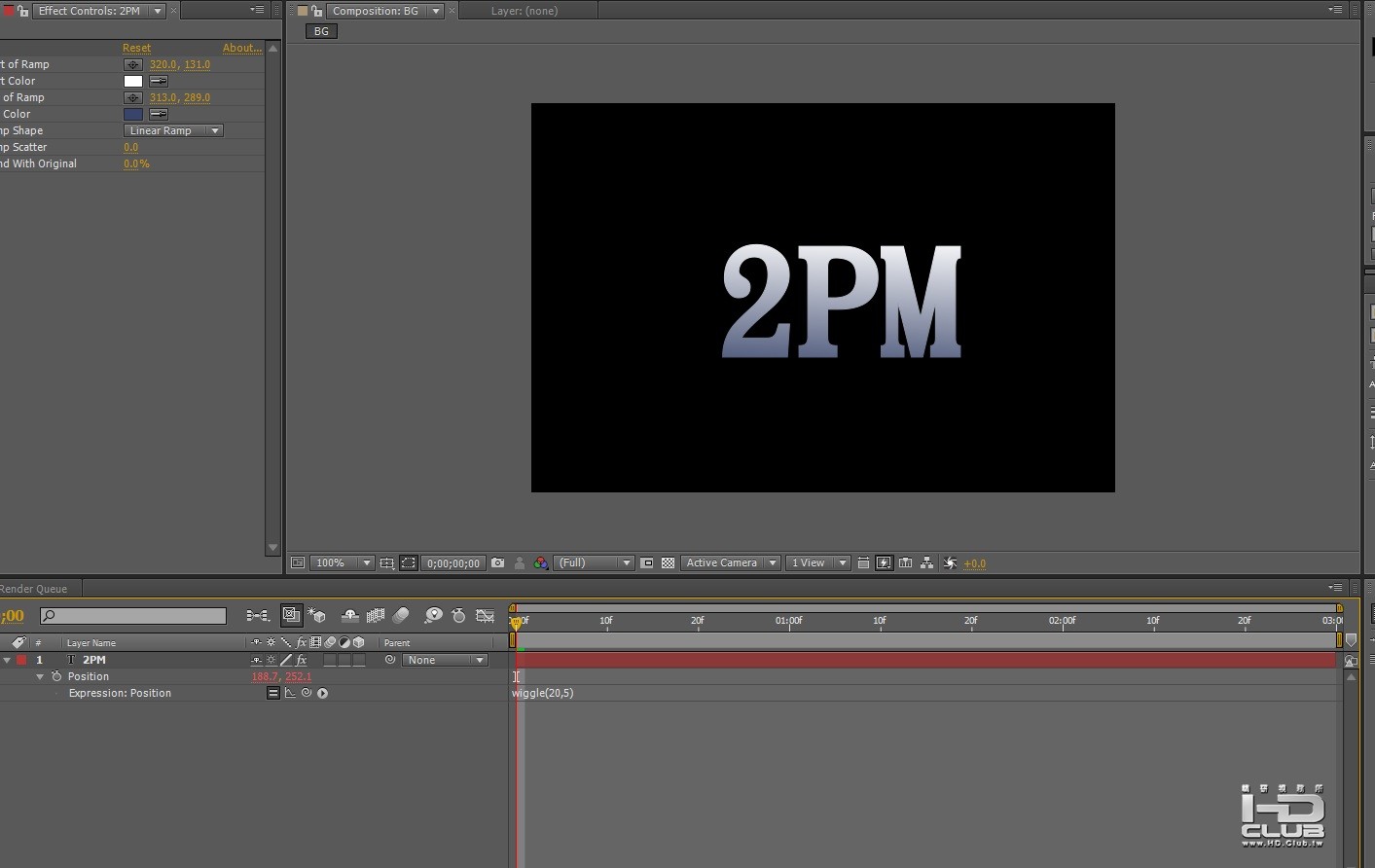Click the Start of Ramp point picker crosshair

[133, 65]
